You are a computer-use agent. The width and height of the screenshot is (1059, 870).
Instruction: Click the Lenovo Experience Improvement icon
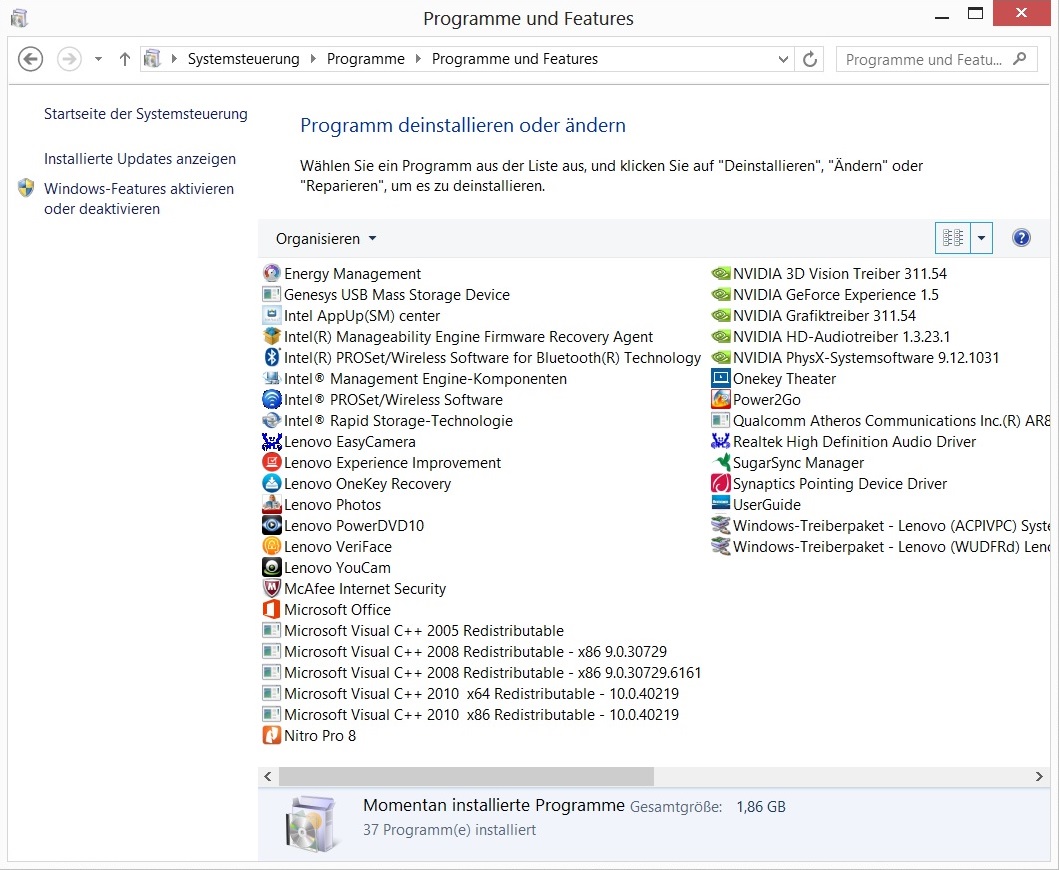pos(272,462)
